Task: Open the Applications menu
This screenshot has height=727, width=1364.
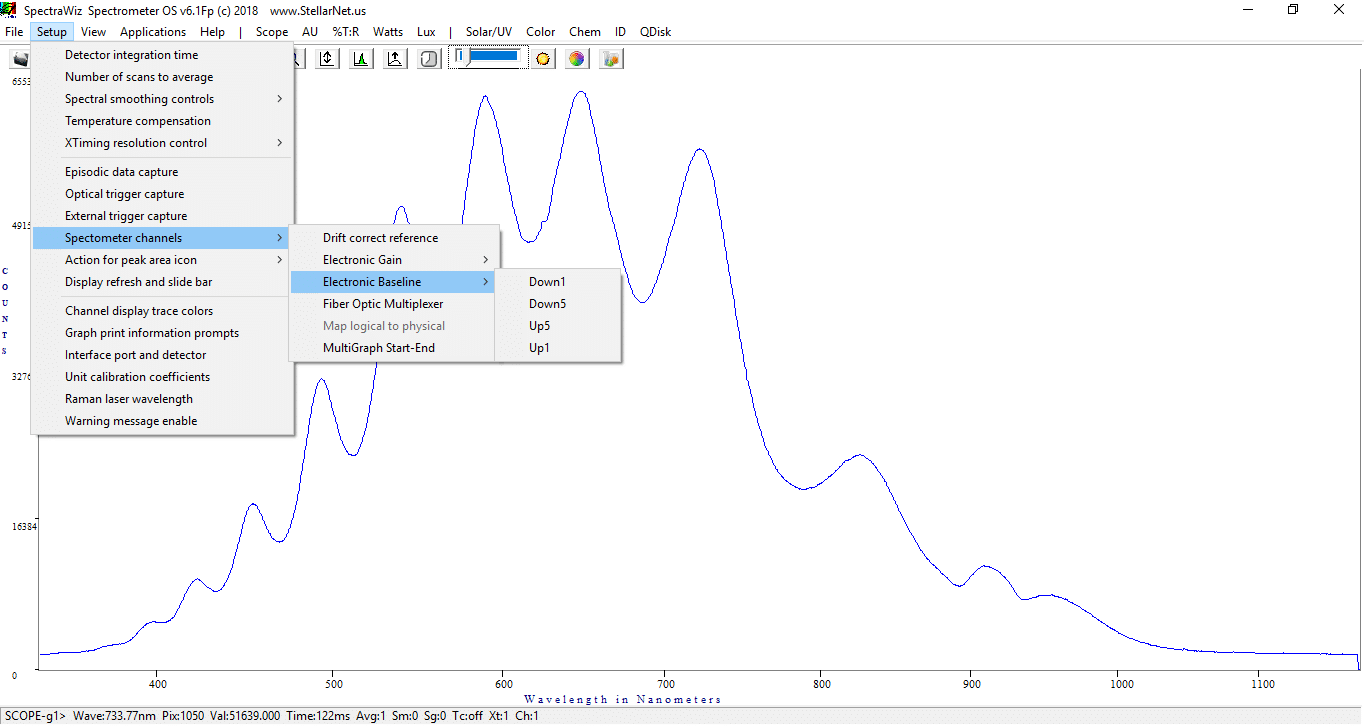Action: (x=153, y=32)
